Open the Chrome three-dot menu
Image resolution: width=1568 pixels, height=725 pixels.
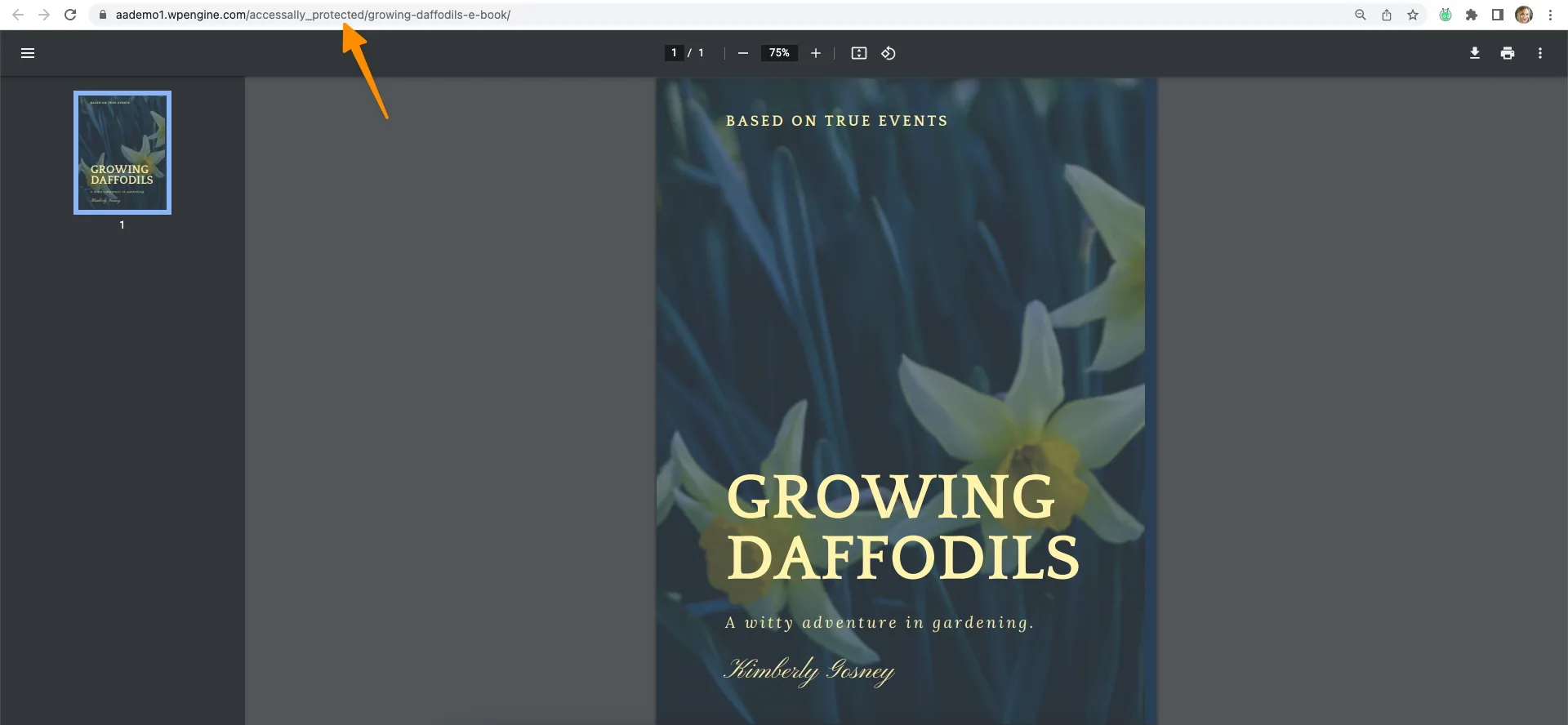point(1550,15)
